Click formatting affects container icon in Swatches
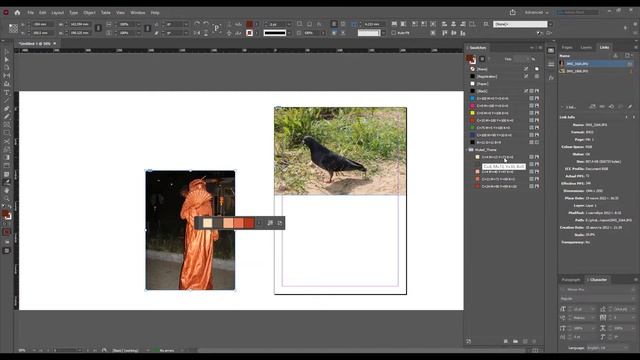Screen dimensions: 640x360 482,59
